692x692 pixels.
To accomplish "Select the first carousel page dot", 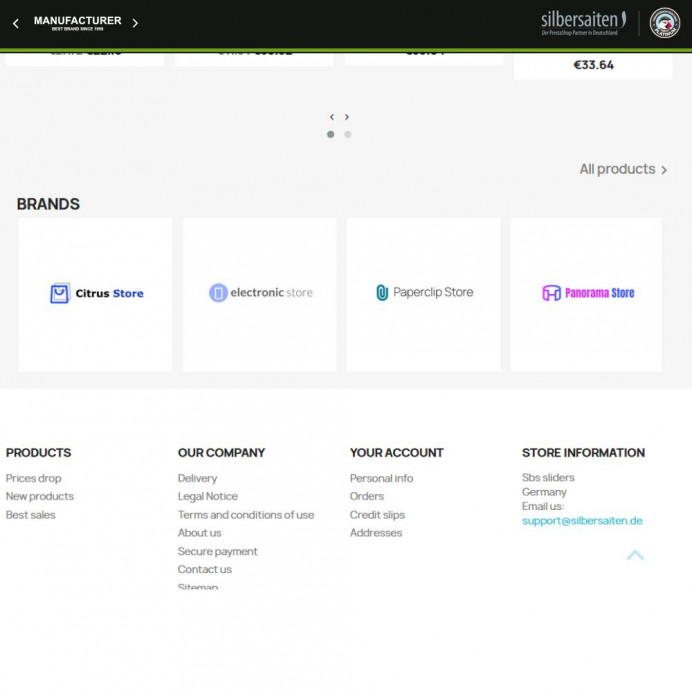I will (x=331, y=134).
